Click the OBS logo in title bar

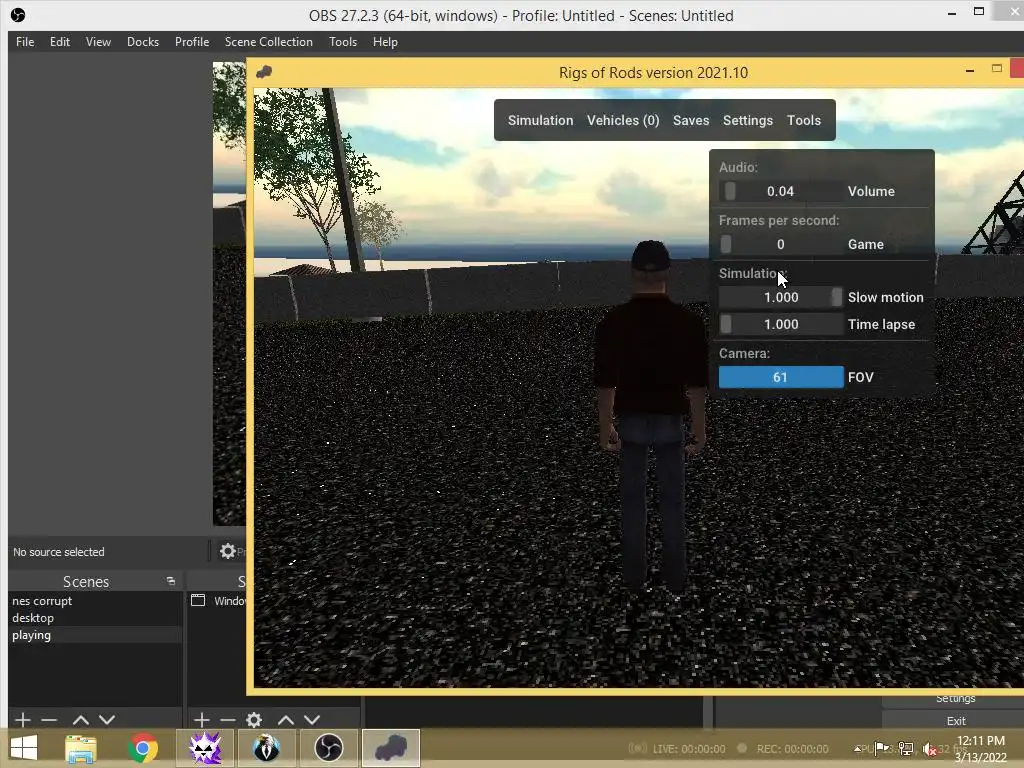click(18, 14)
